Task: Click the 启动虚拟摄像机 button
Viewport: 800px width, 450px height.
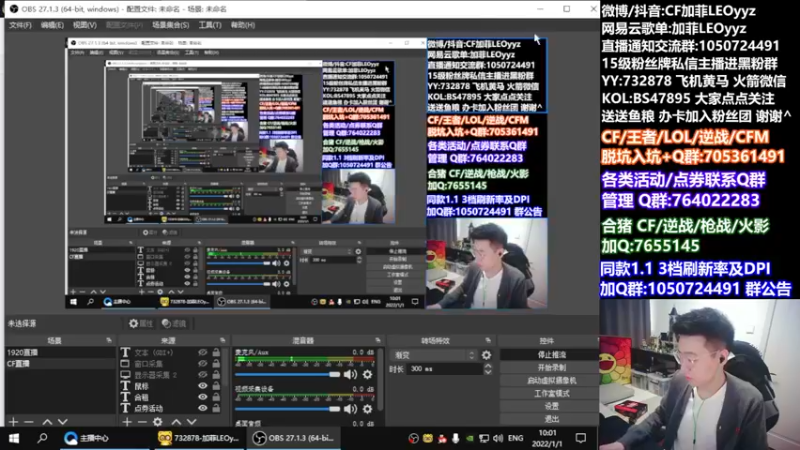Action: click(x=552, y=380)
